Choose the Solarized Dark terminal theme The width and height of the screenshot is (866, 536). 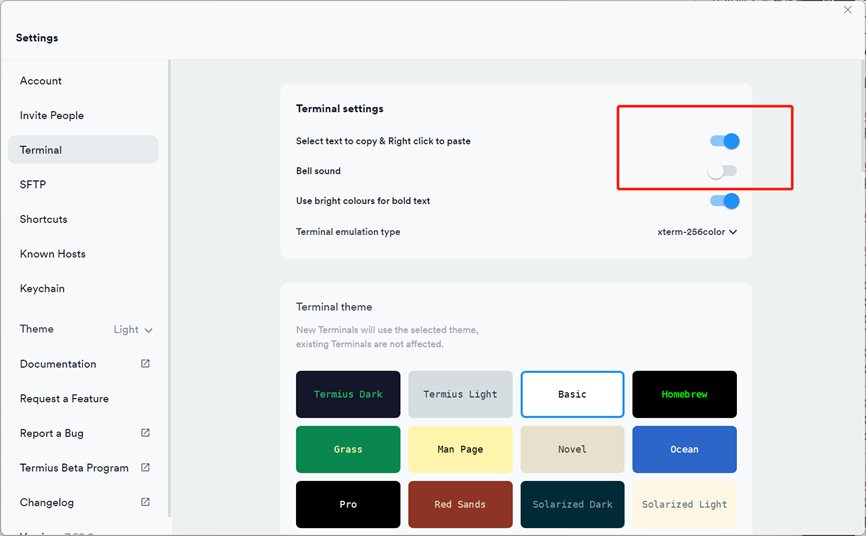point(572,505)
